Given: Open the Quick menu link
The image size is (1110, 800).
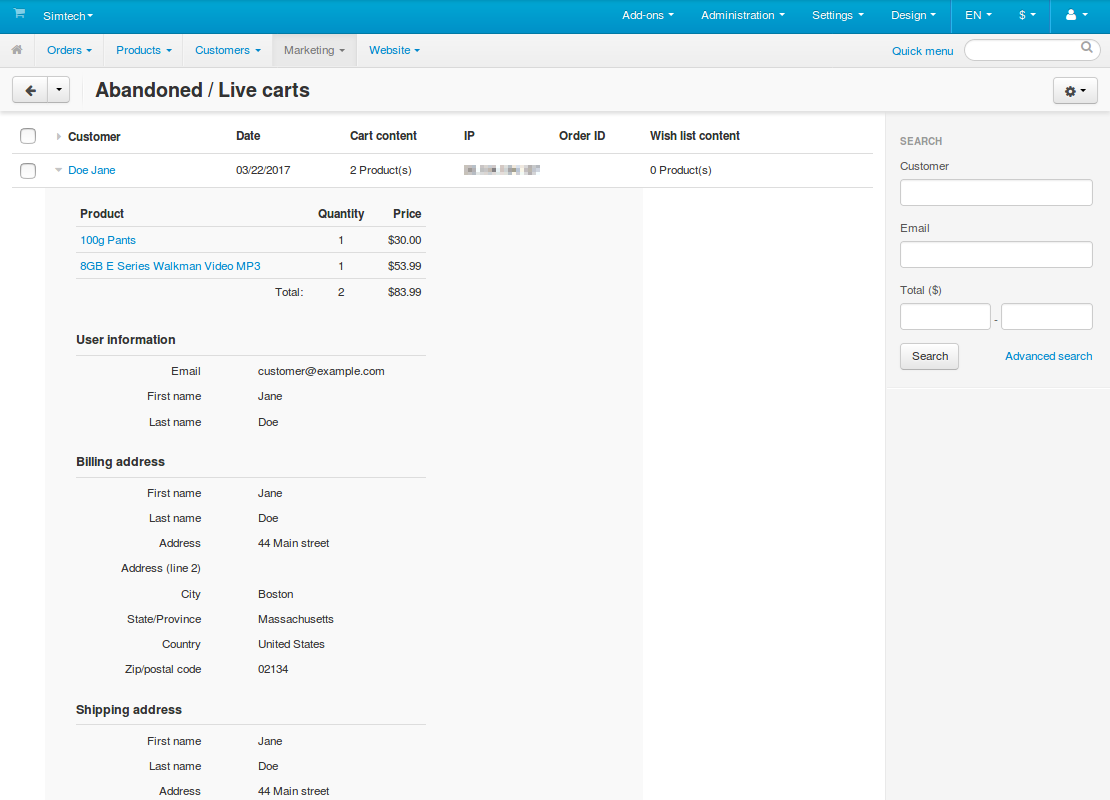Looking at the screenshot, I should coord(922,51).
